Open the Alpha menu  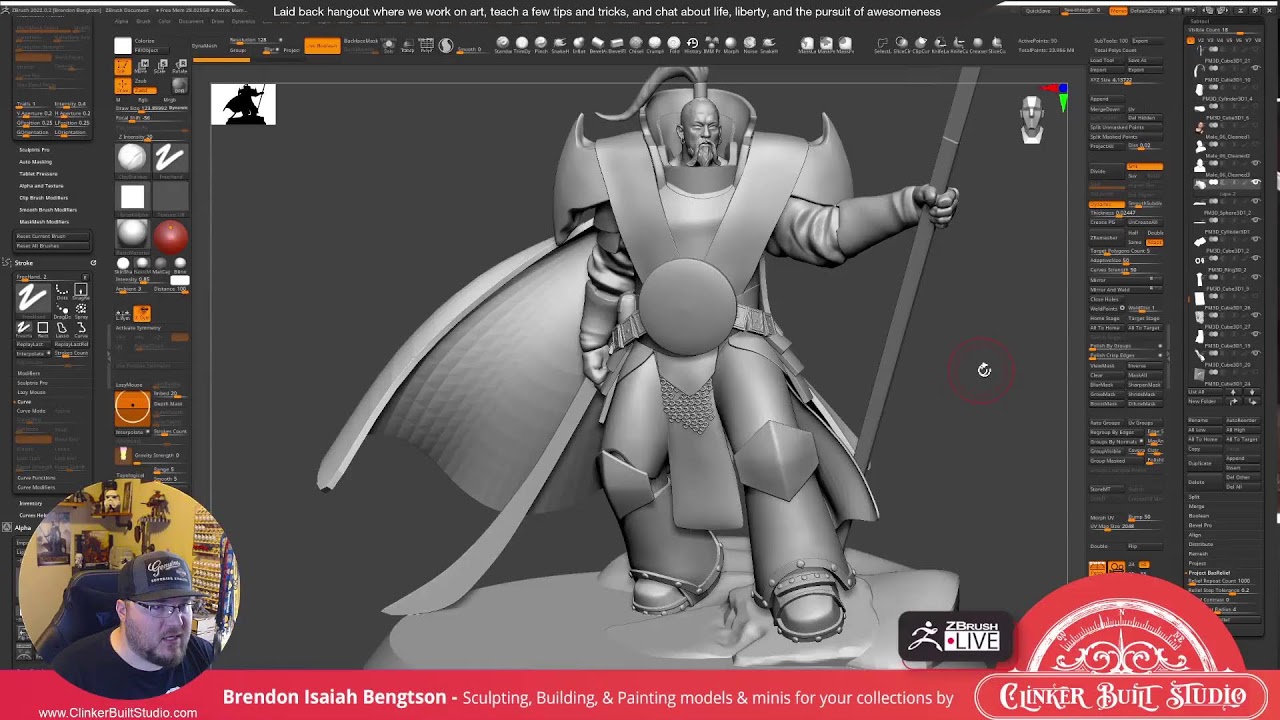[121, 21]
